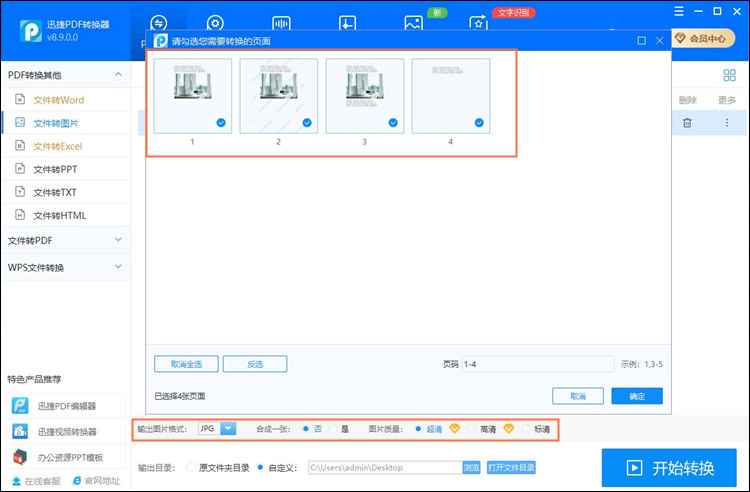Viewport: 750px width, 492px height.
Task: Open the audio waveform toolbar icon
Action: 281,23
